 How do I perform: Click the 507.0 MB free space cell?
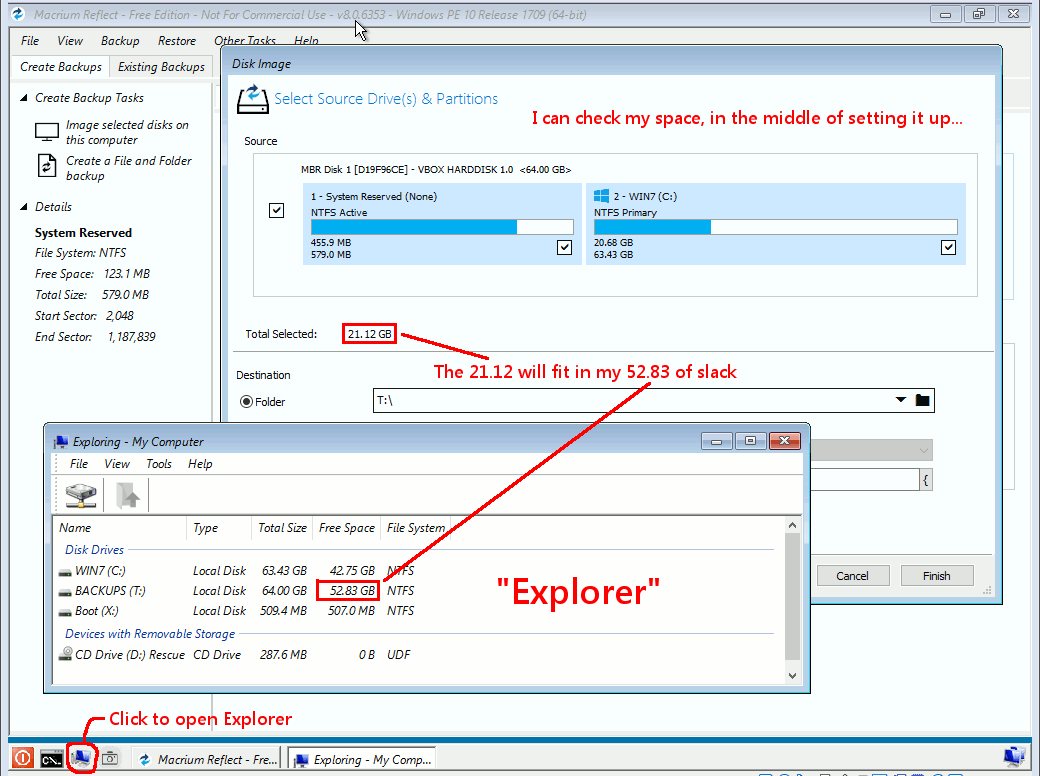(351, 610)
